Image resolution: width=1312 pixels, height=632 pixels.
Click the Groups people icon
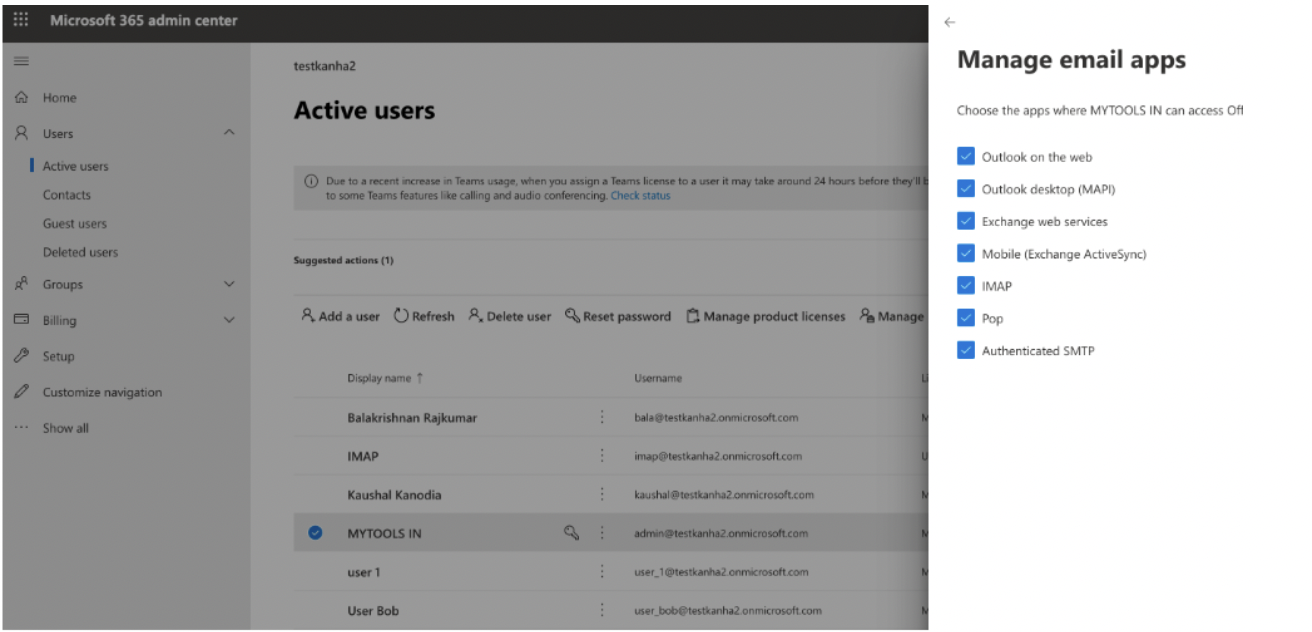pyautogui.click(x=21, y=284)
